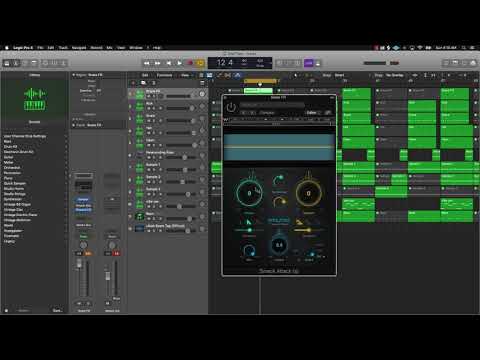Solo the Snare FX track

click(x=154, y=96)
